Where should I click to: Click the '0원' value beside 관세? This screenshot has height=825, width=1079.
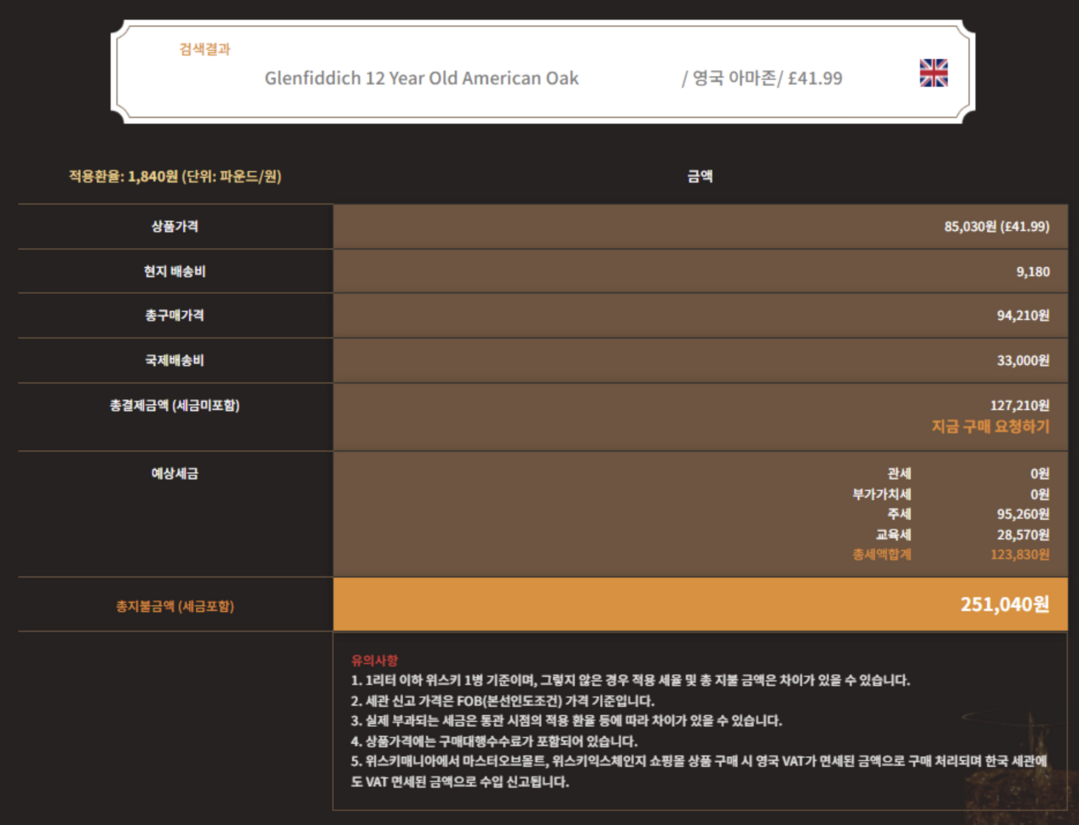(1040, 473)
